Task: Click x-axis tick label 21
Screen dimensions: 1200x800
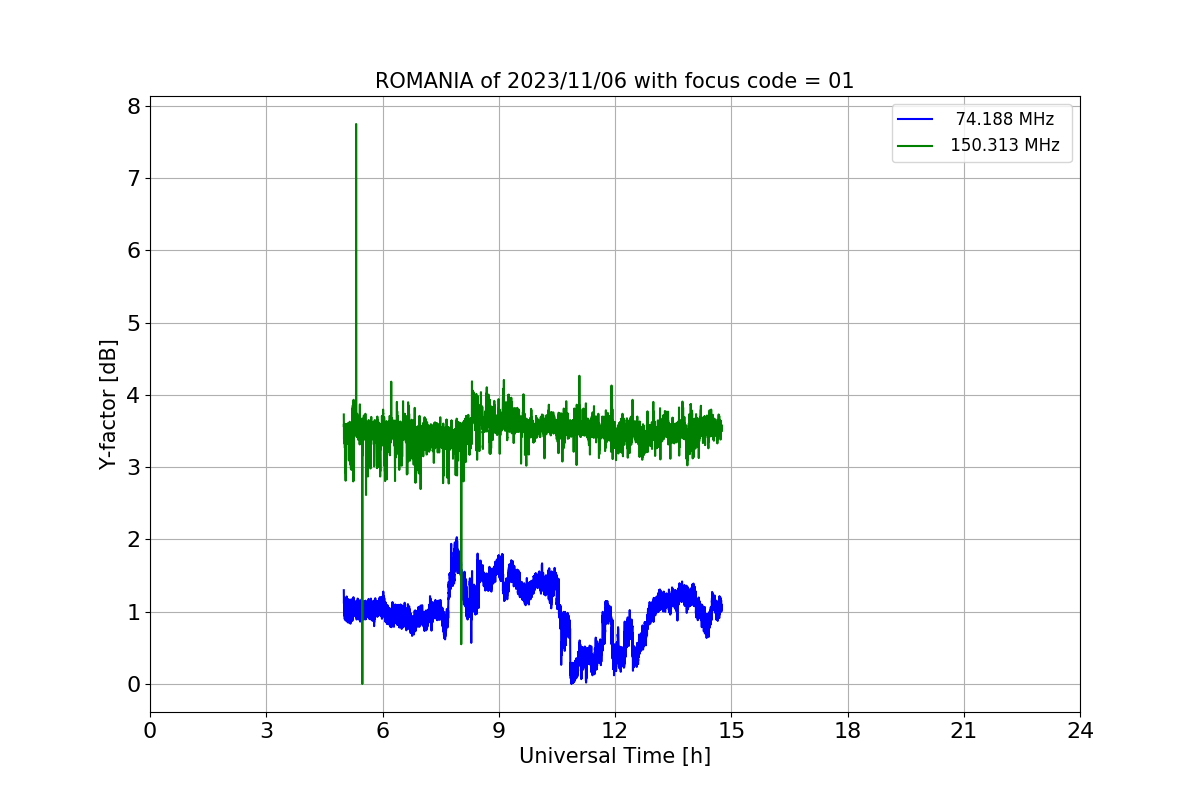Action: [964, 731]
